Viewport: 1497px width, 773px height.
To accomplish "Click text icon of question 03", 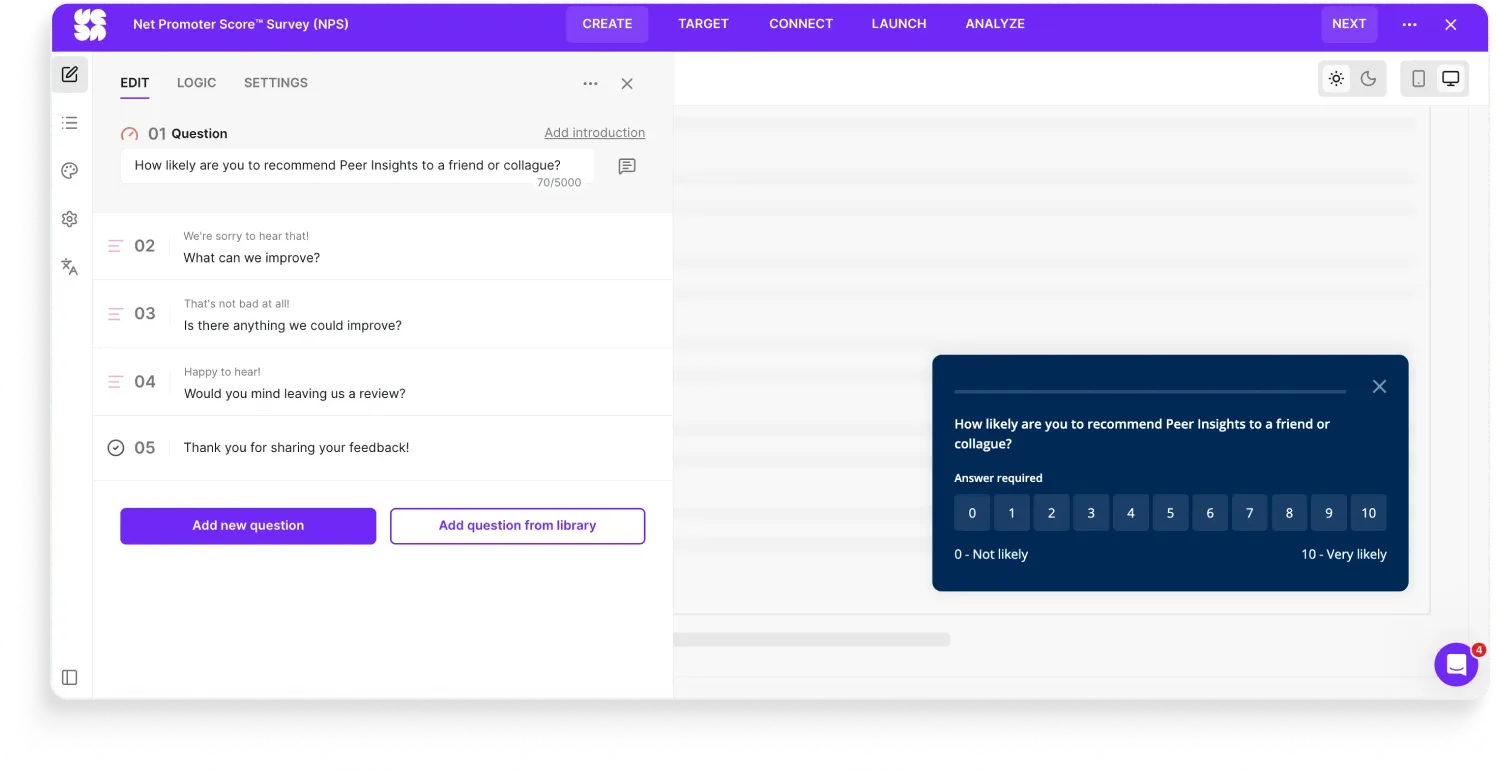I will pos(116,314).
